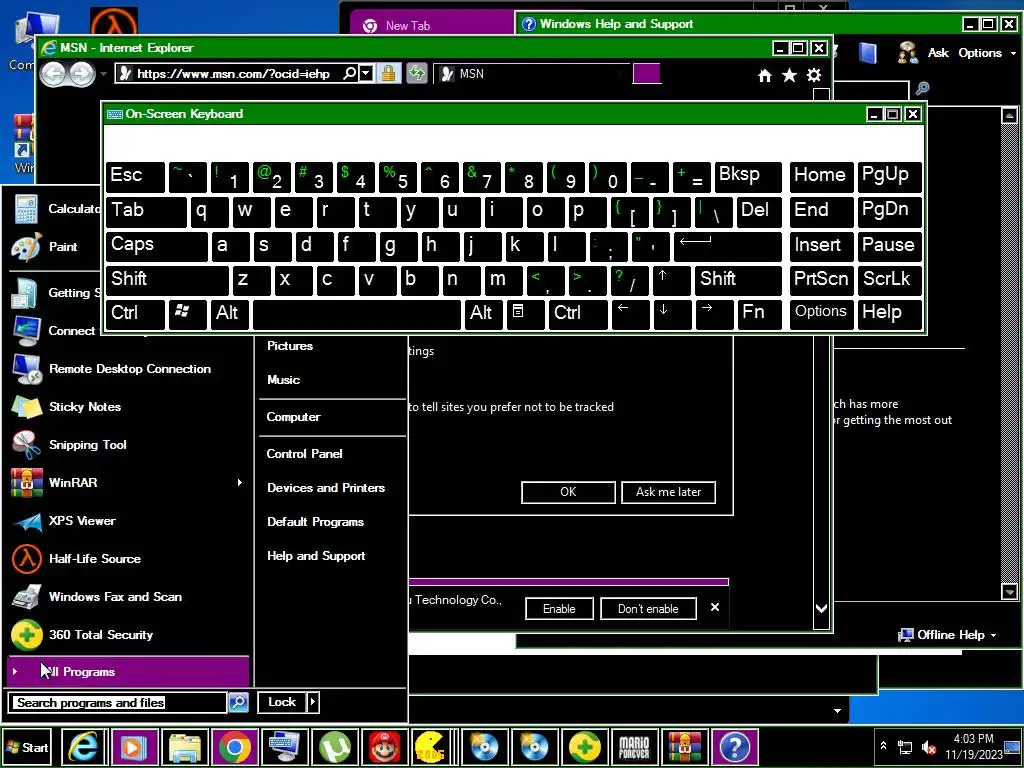Open Sticky Notes from the Start menu

pos(85,407)
